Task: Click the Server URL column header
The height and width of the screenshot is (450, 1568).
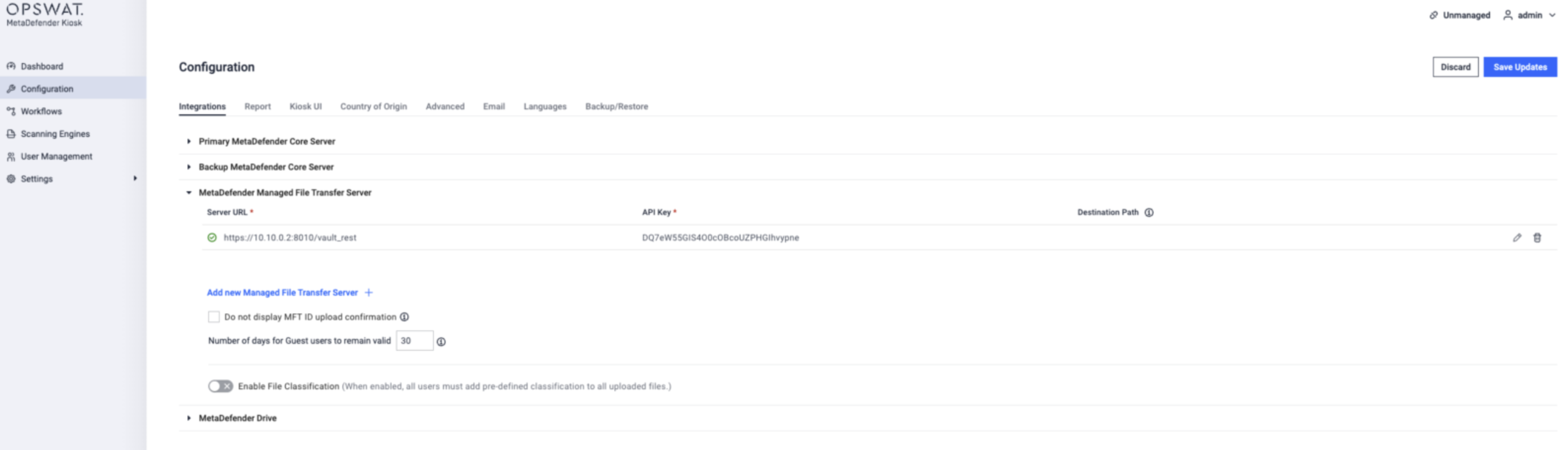Action: point(227,212)
